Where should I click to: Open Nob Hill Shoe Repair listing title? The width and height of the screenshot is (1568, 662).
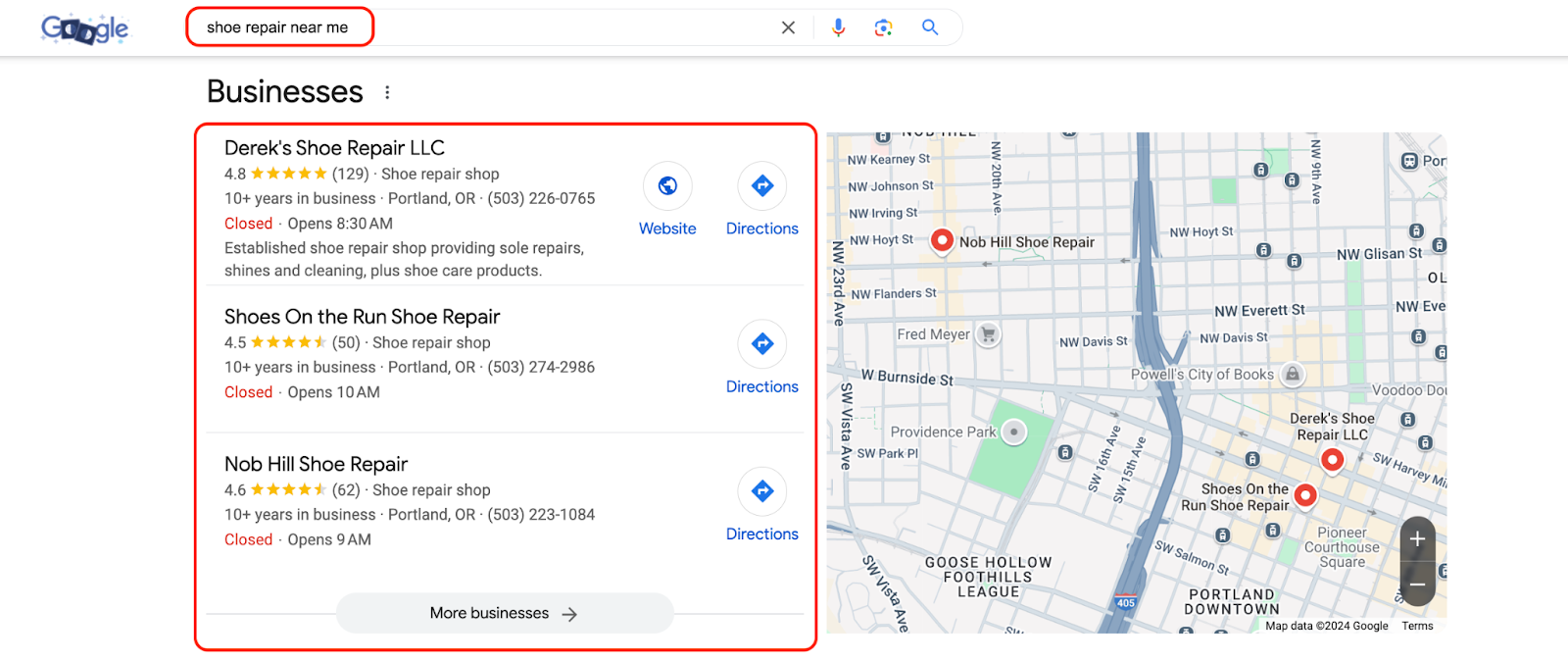(316, 464)
